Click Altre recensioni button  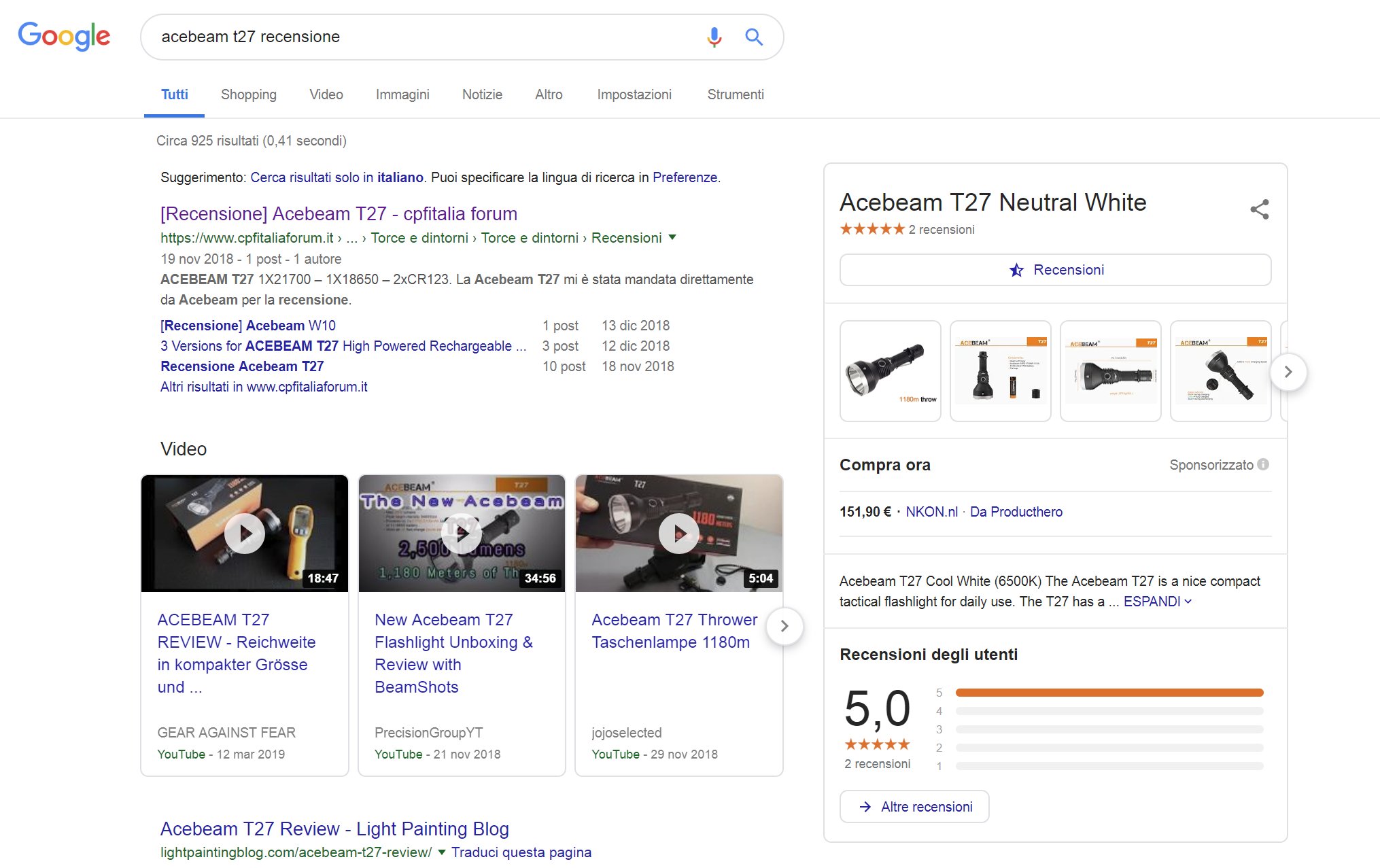coord(914,807)
